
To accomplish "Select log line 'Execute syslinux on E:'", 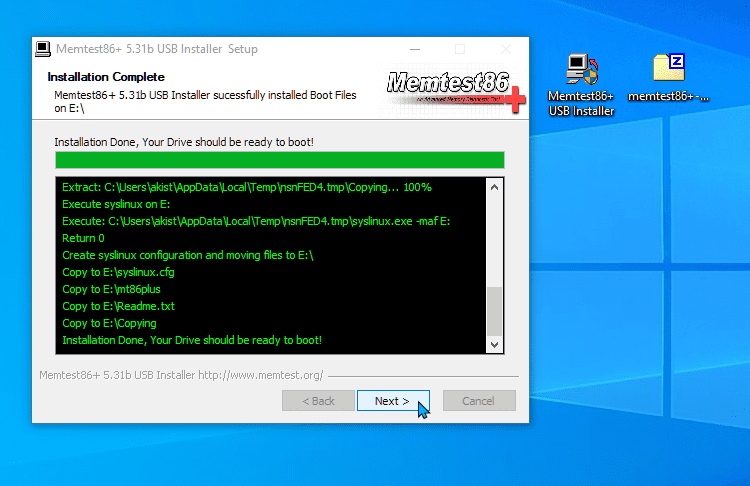I will [x=116, y=204].
